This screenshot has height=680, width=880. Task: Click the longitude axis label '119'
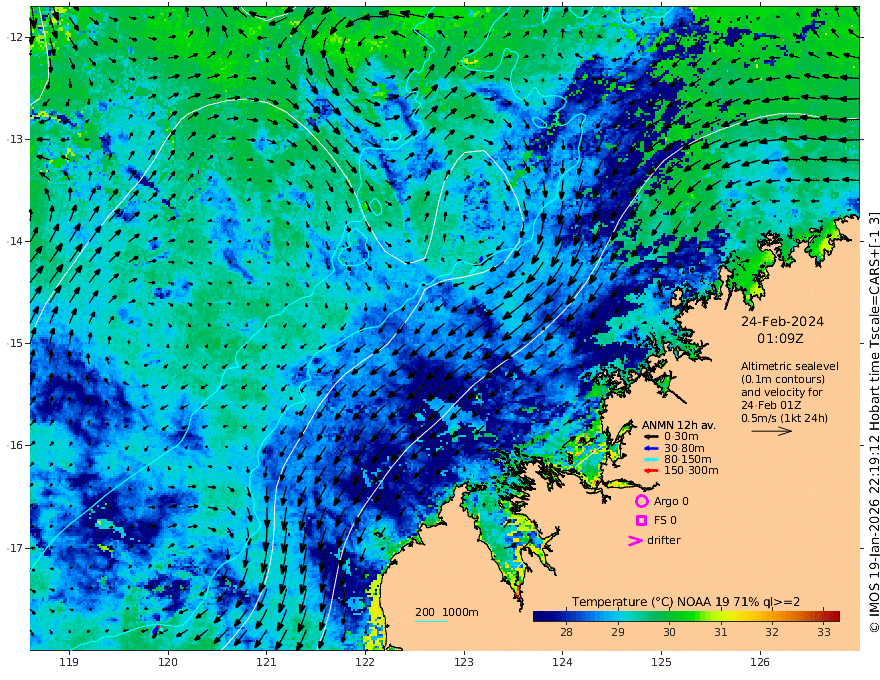tap(69, 663)
